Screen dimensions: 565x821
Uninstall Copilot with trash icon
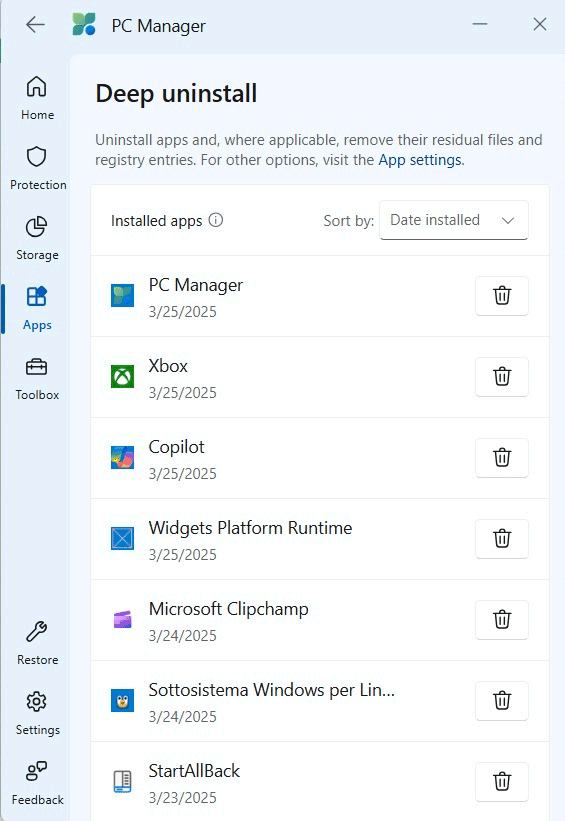502,458
